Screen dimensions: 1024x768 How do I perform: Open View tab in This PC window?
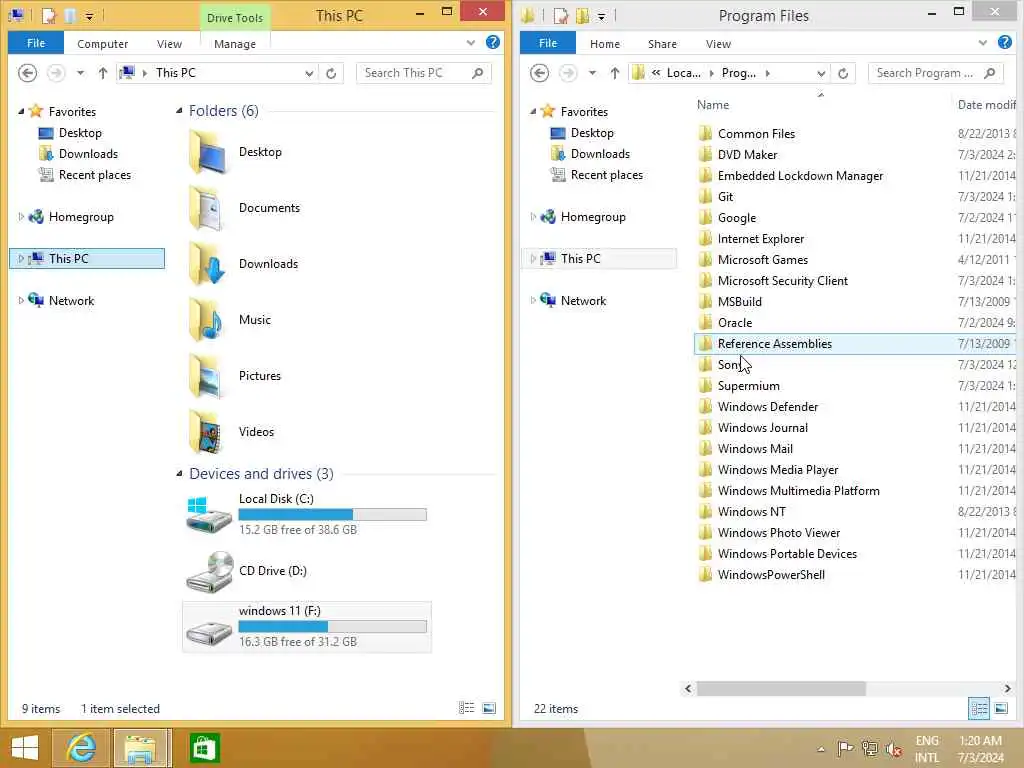point(169,44)
